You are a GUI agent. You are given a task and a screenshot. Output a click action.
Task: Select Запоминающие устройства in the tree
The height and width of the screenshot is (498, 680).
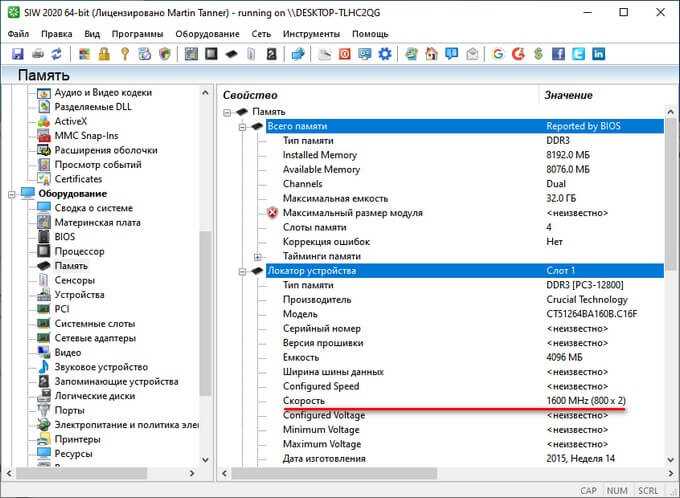click(x=116, y=381)
